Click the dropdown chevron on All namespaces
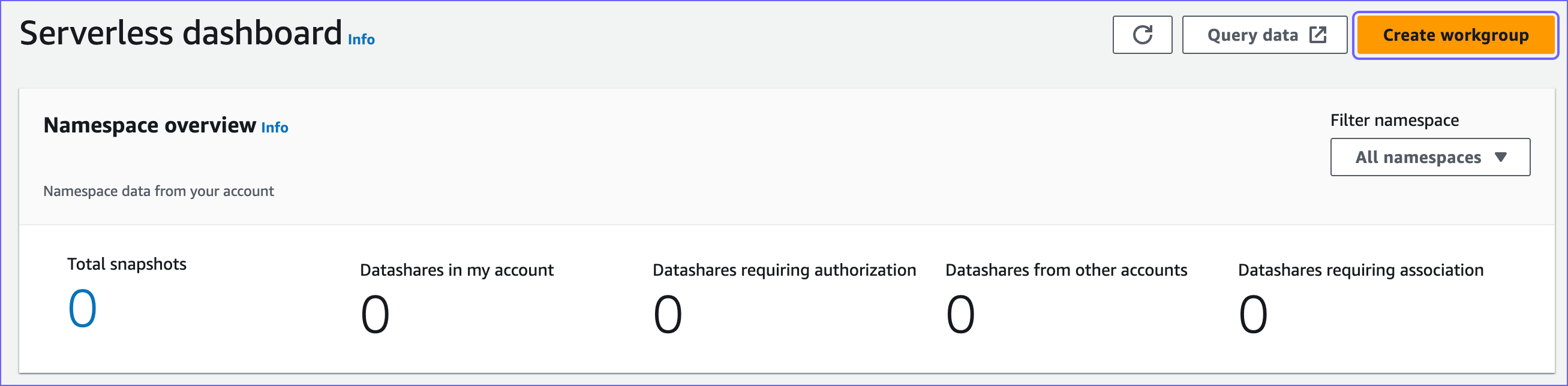This screenshot has width=1568, height=386. [x=1501, y=157]
